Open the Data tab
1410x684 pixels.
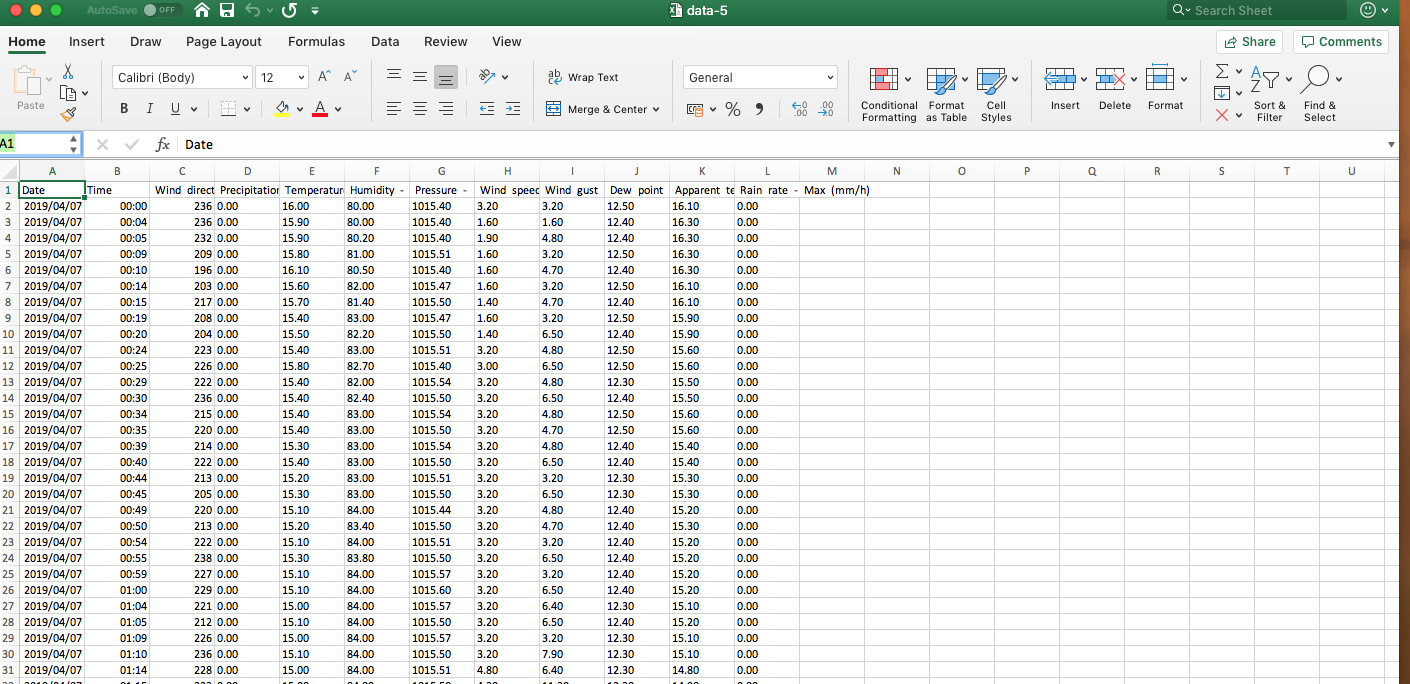tap(385, 41)
